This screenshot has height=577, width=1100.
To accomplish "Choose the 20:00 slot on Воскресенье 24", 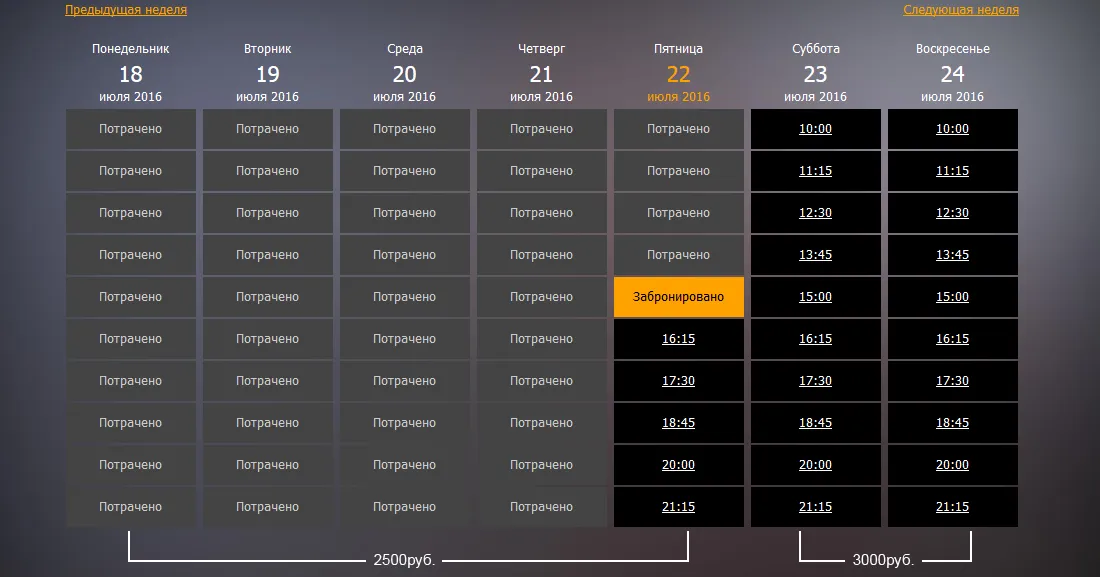I will click(x=953, y=465).
